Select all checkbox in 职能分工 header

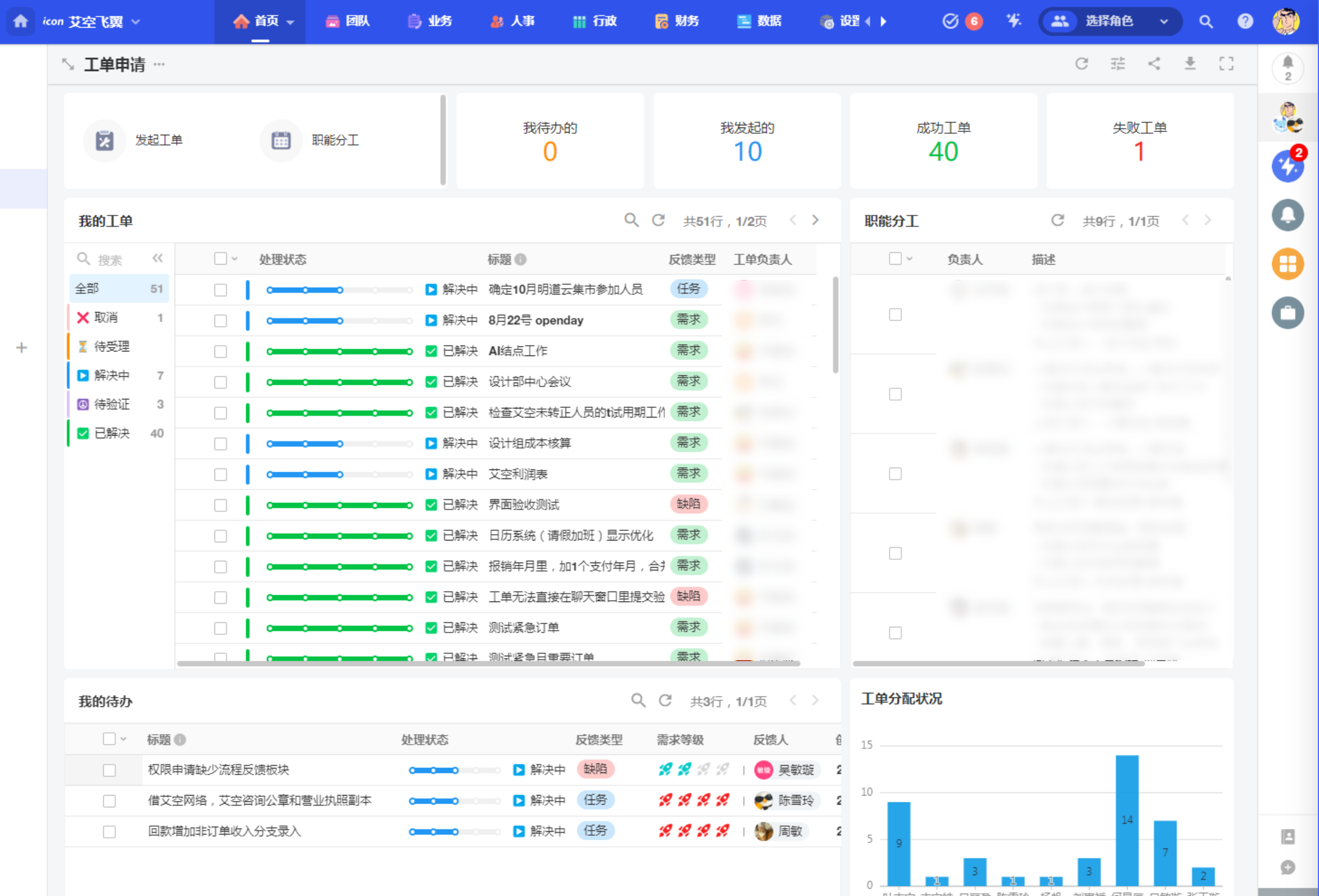click(x=895, y=259)
